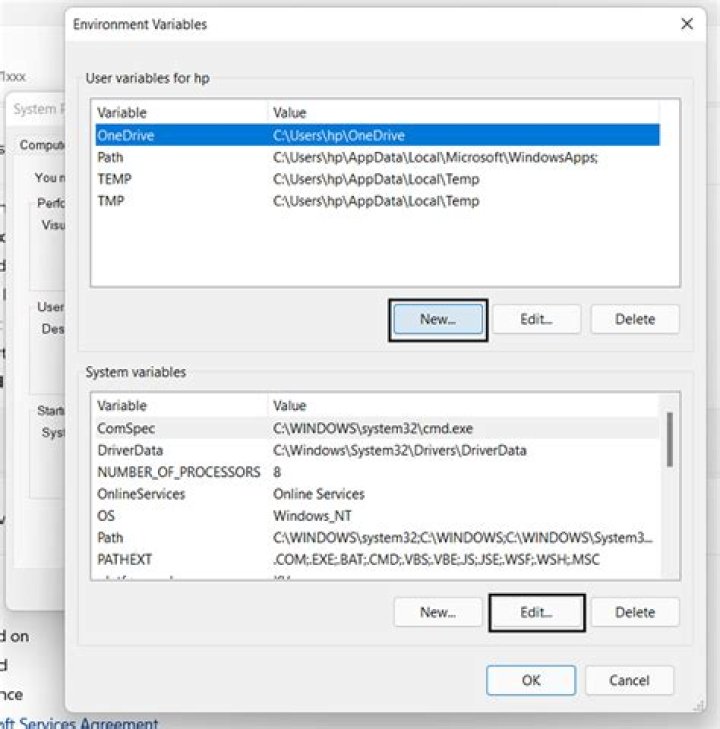Image resolution: width=720 pixels, height=729 pixels.
Task: Select the TMP user variable
Action: coord(377,201)
